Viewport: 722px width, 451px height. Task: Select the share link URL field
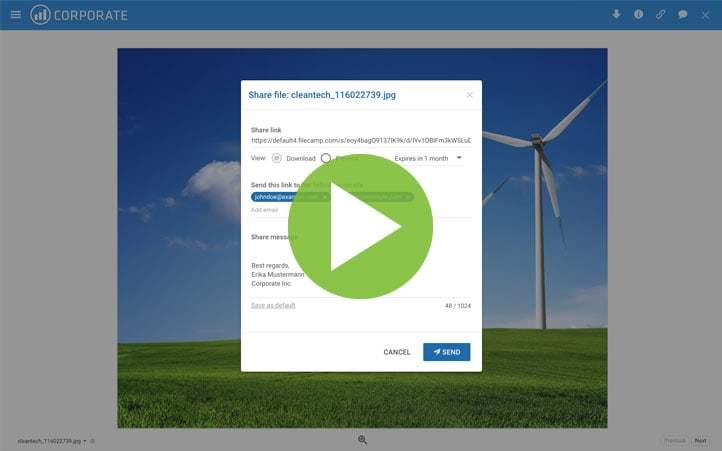point(361,140)
